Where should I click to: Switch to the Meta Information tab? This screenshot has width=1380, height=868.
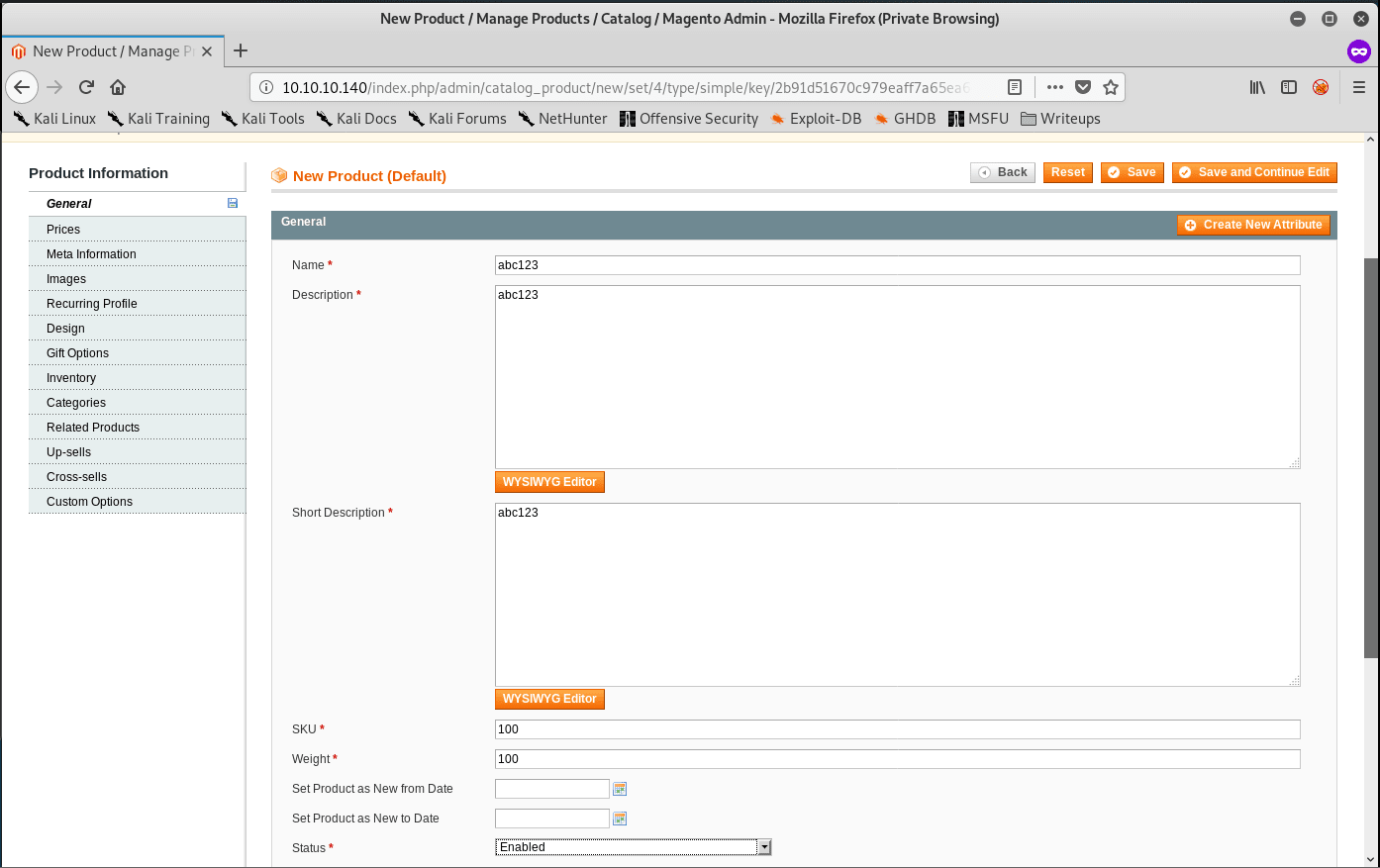click(137, 253)
